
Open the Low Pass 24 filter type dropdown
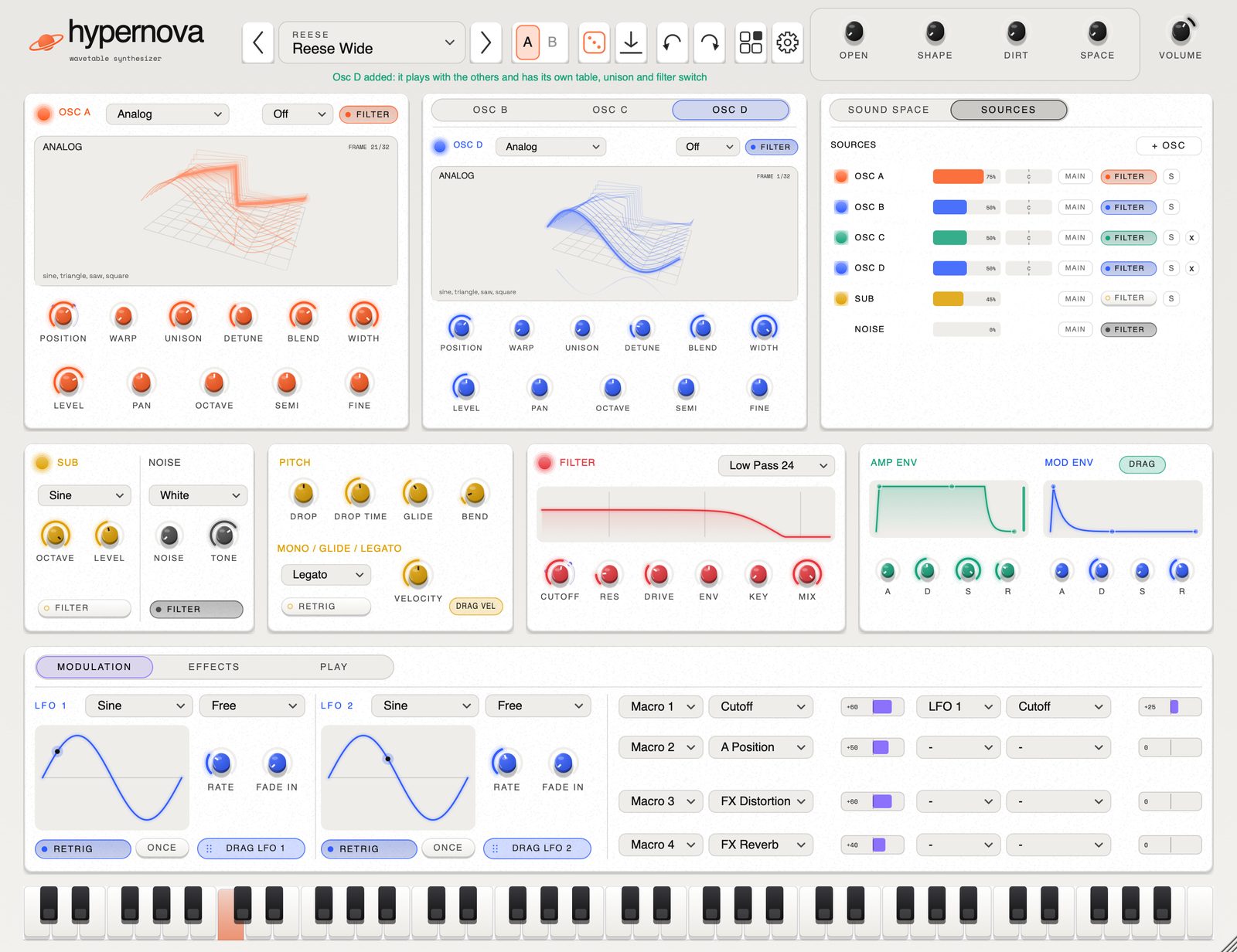(776, 465)
